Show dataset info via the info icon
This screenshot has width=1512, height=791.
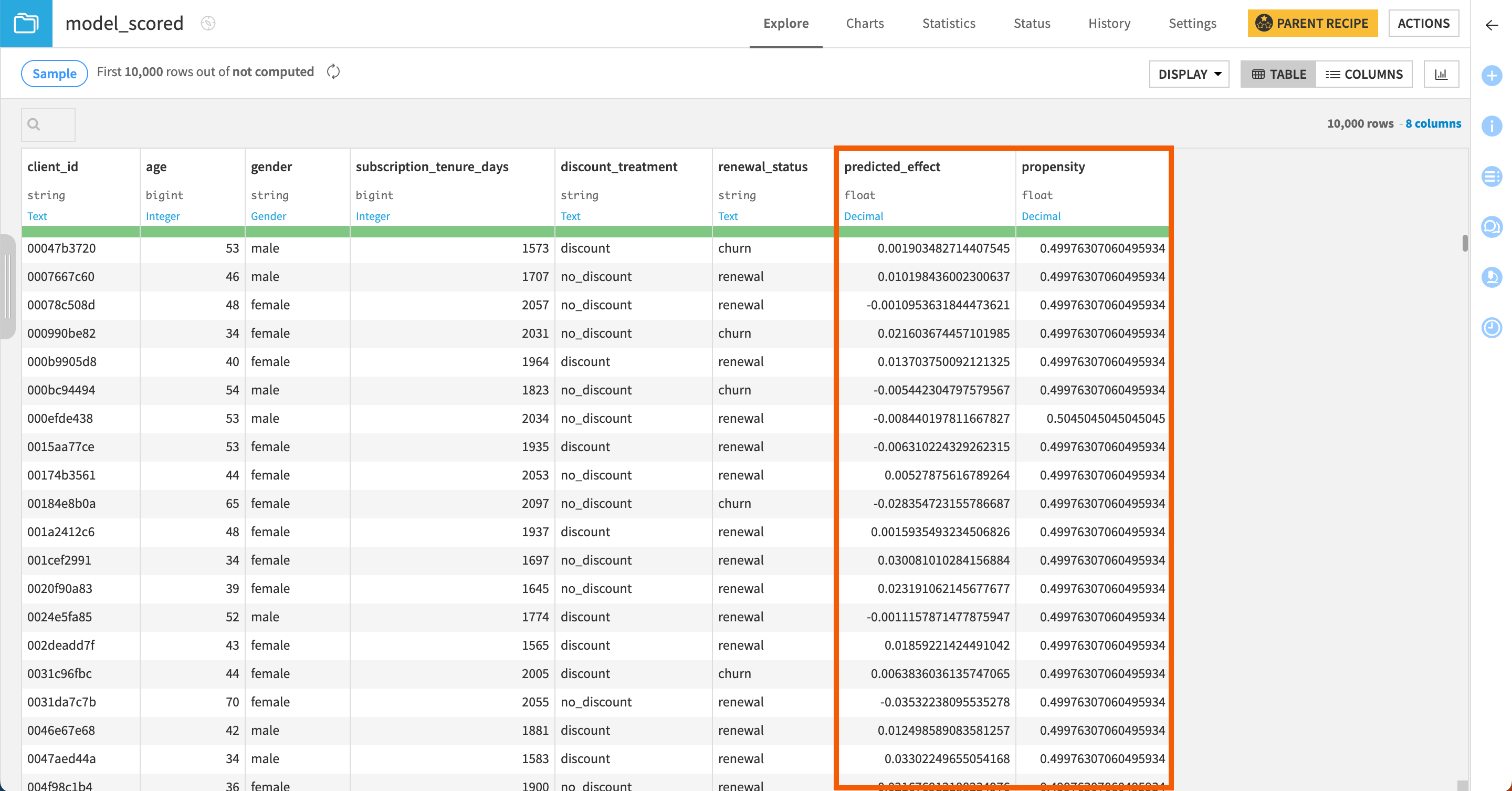point(1492,126)
